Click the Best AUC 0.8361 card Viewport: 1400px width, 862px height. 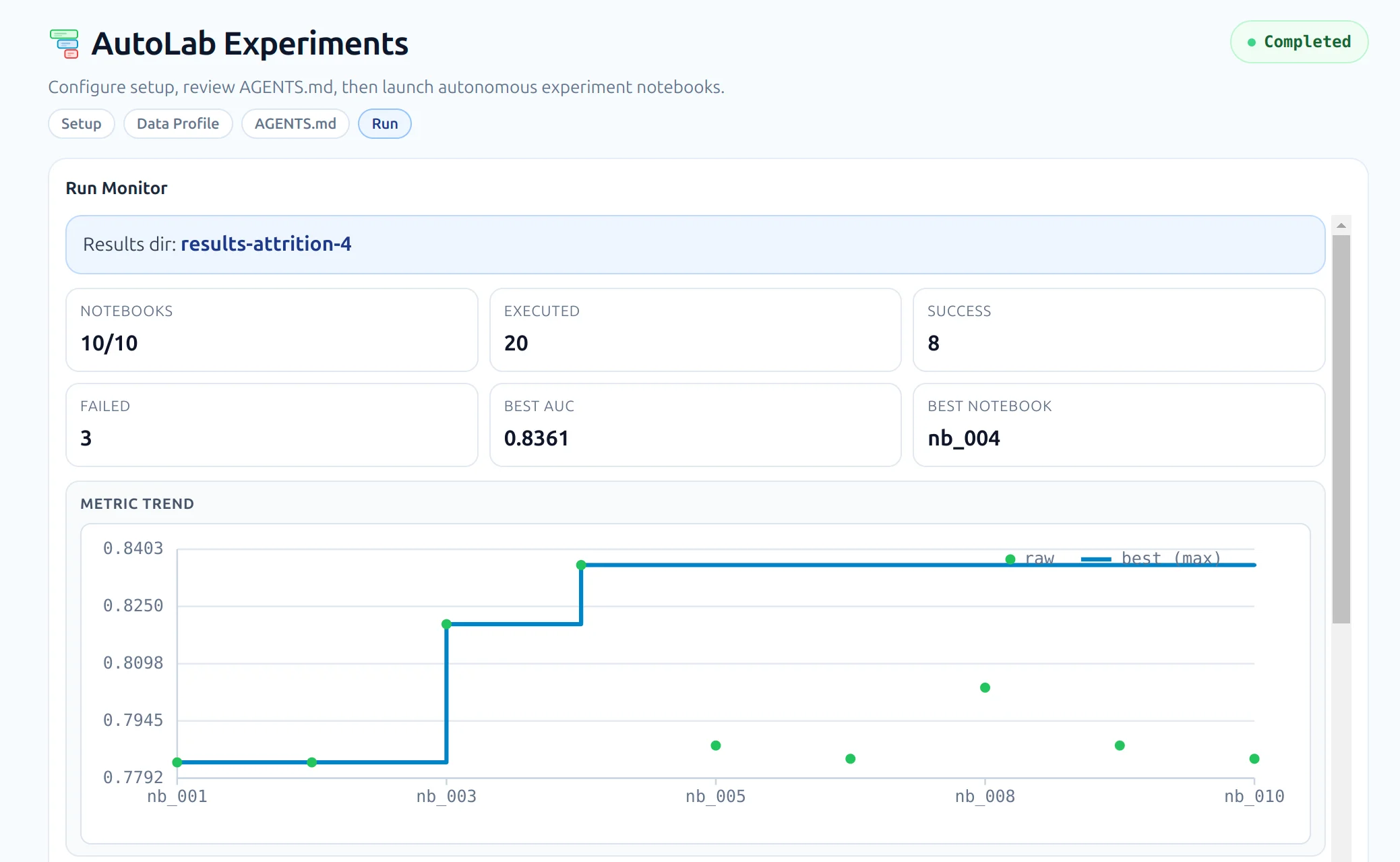695,425
